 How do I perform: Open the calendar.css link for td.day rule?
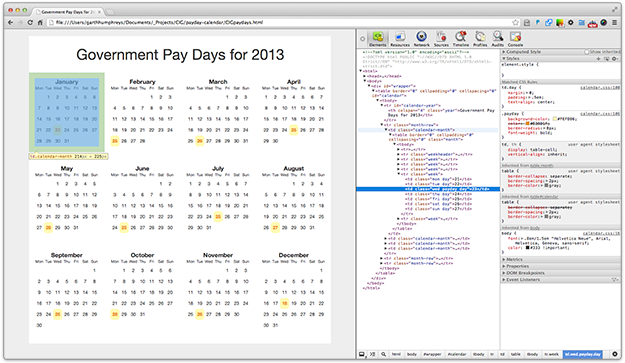600,87
